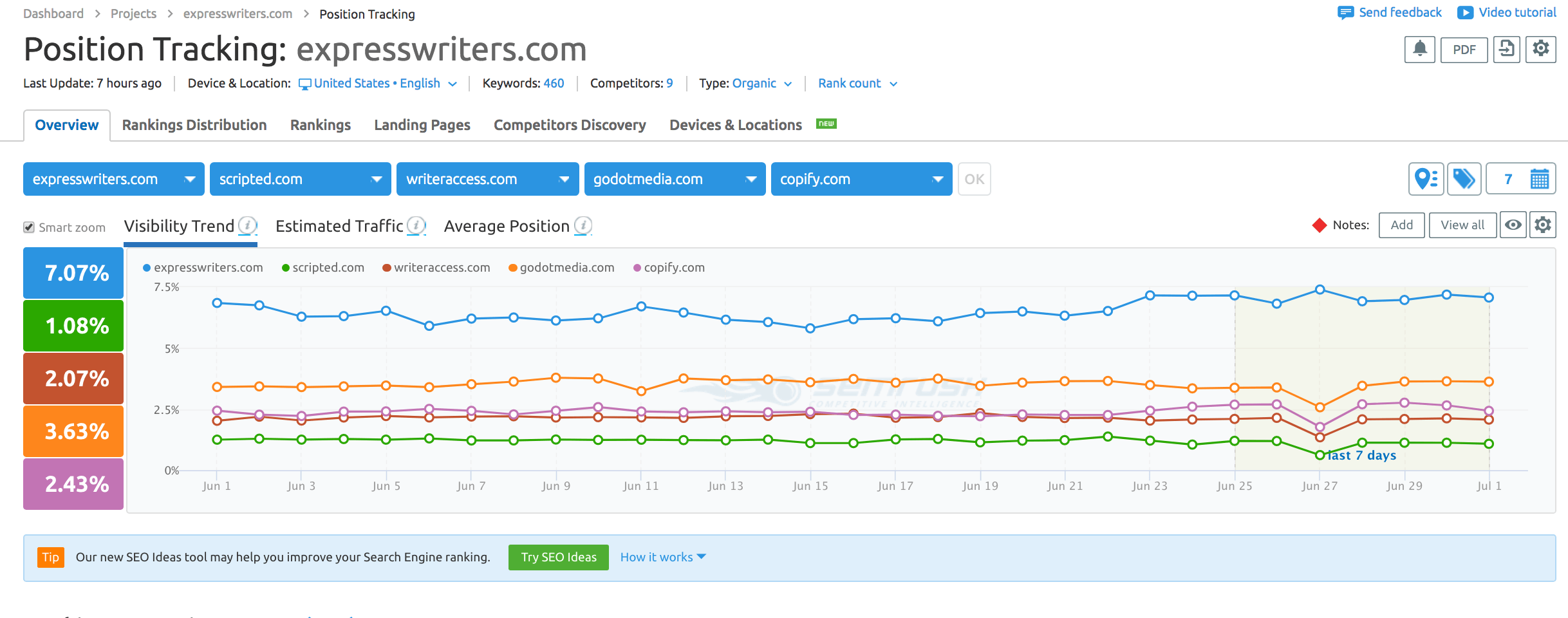Screen dimensions: 1568x618
Task: Click the Send feedback link
Action: coord(1400,13)
